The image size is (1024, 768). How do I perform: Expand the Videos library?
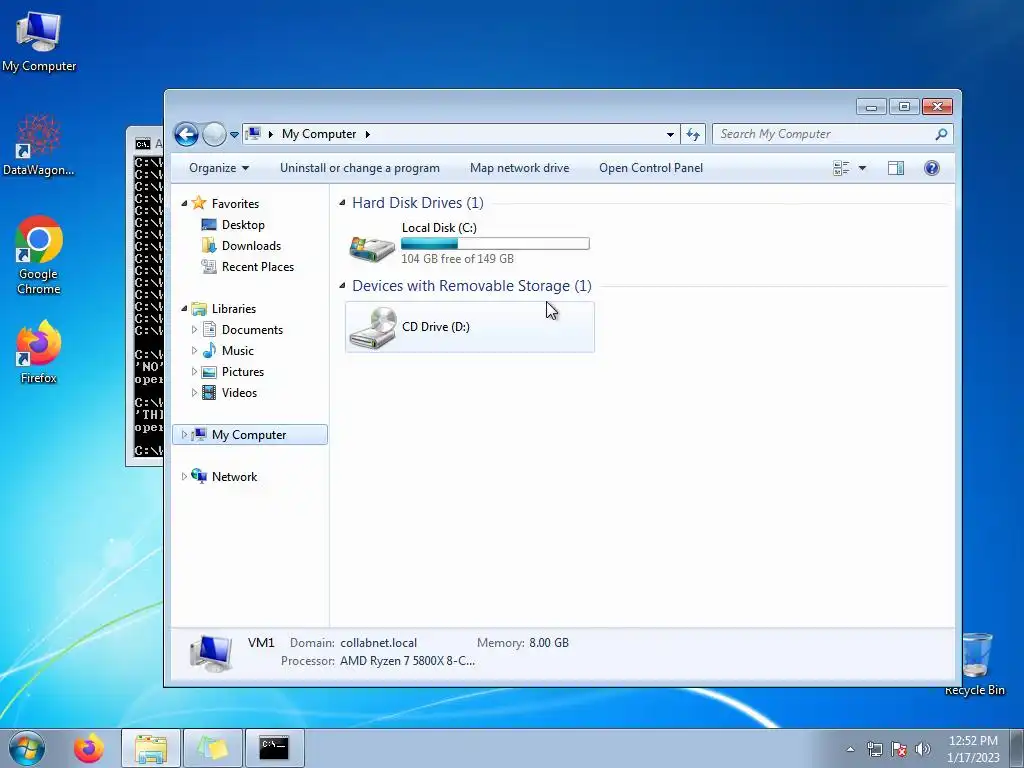tap(194, 392)
